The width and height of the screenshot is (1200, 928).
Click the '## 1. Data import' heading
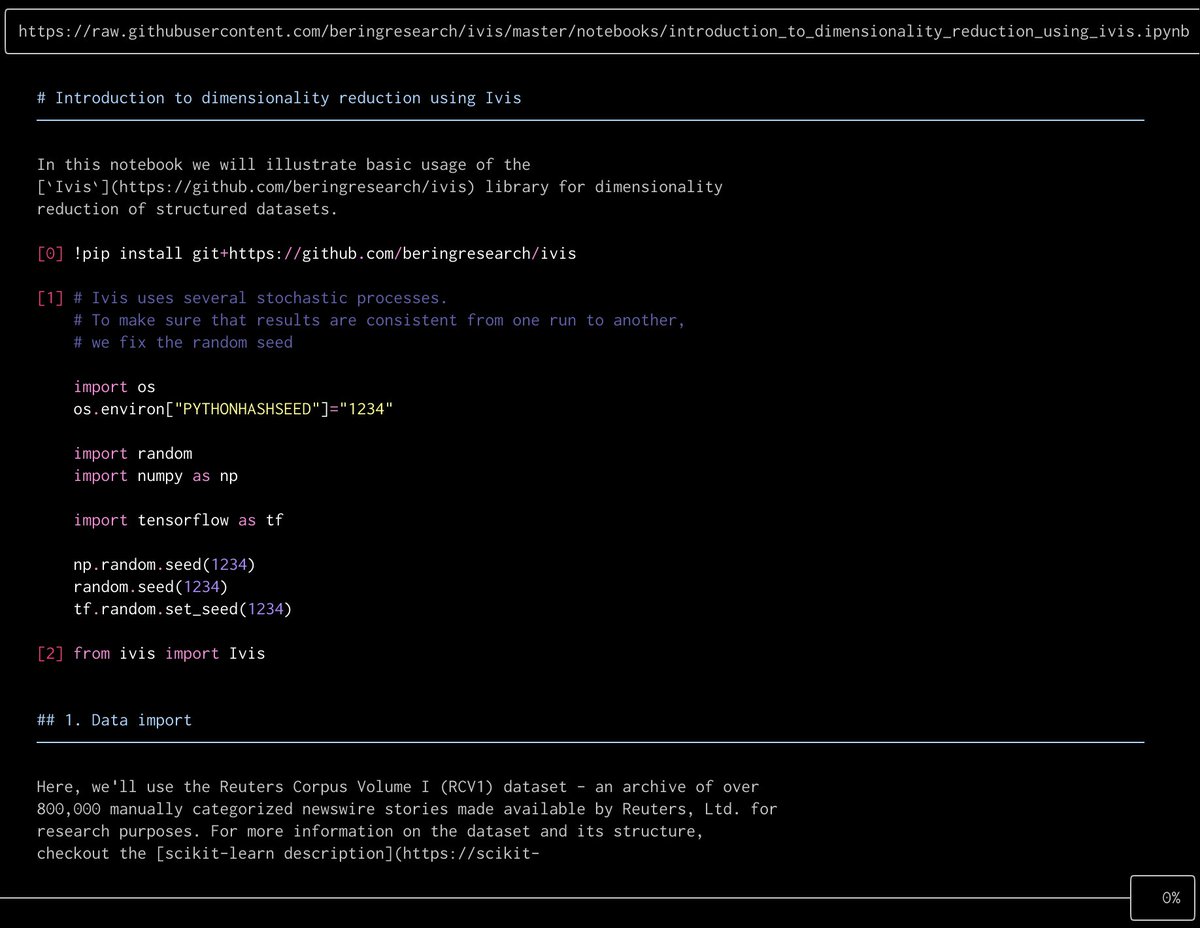114,720
